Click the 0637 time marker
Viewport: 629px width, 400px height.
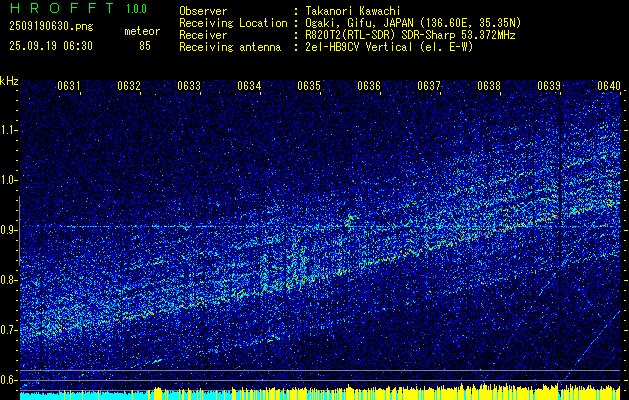click(x=429, y=85)
